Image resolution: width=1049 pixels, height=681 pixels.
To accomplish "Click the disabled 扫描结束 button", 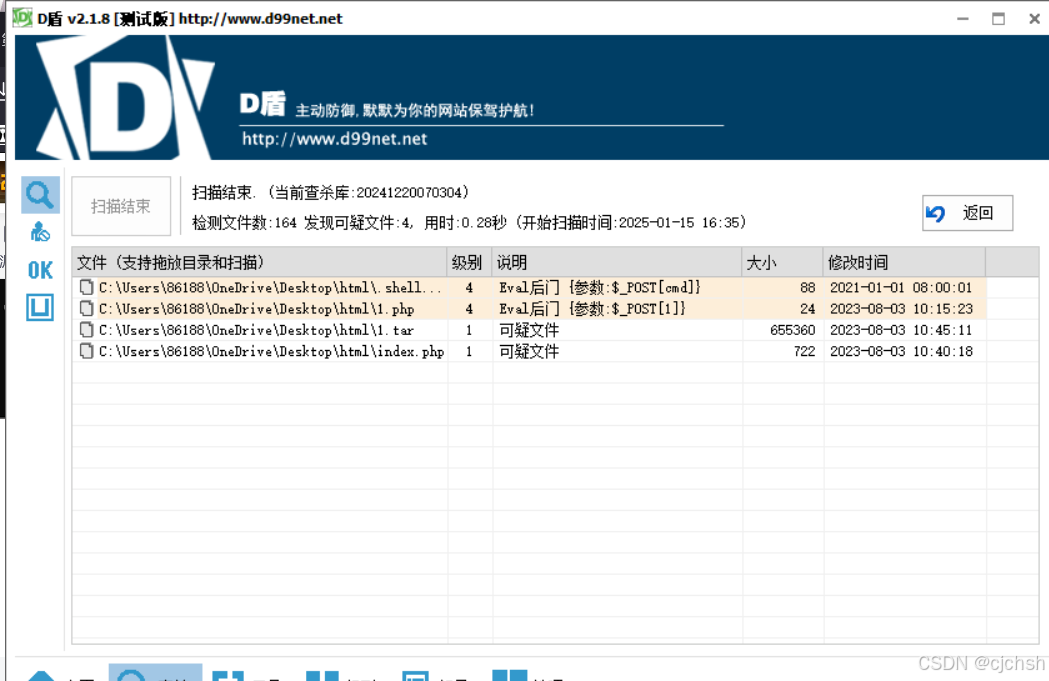I will [x=121, y=206].
